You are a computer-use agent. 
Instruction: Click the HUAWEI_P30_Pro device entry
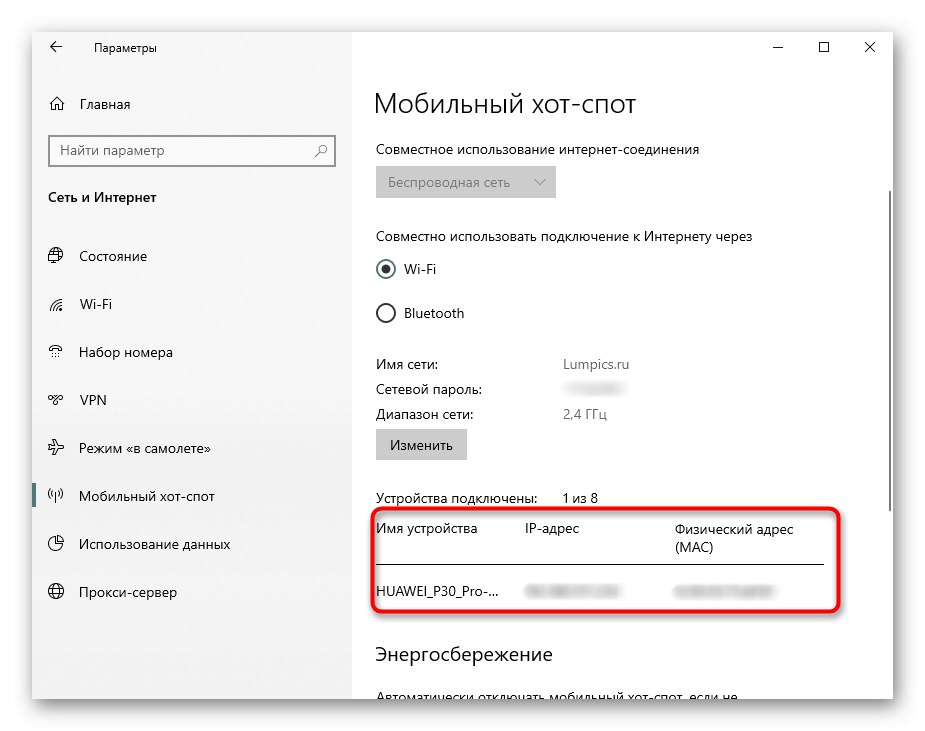pos(437,591)
